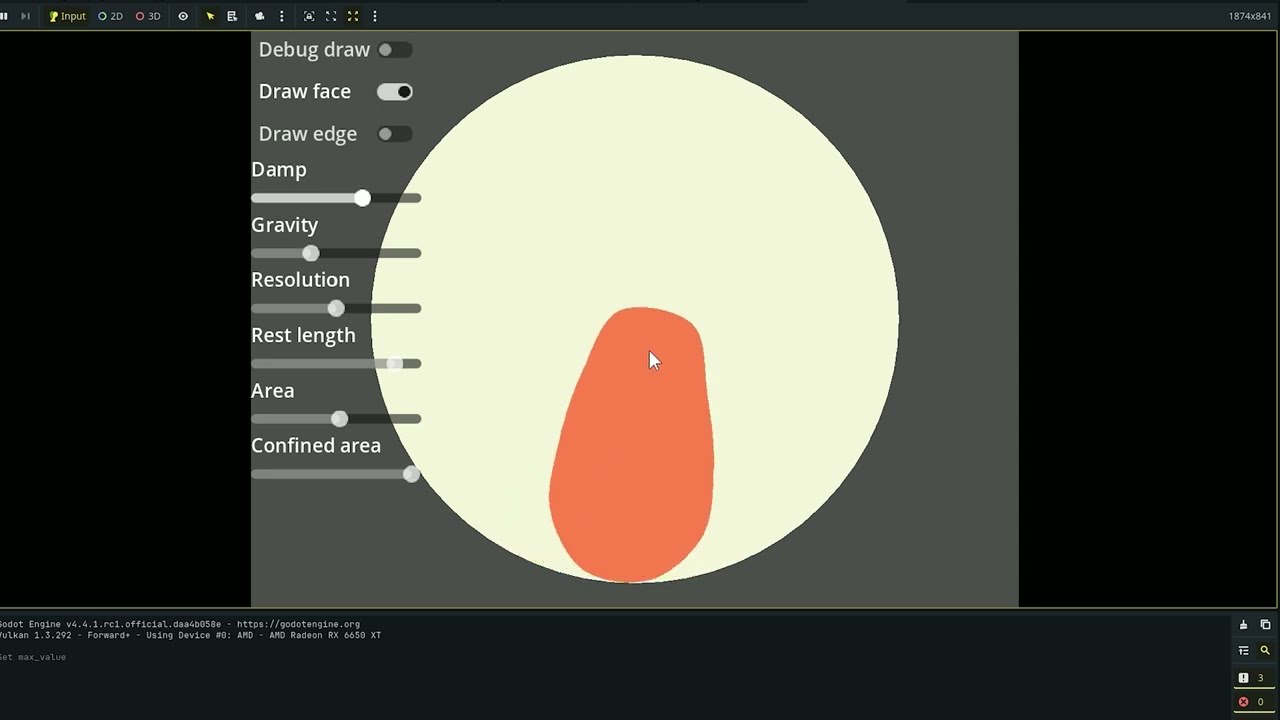Click the godotengine.org URL in output
The image size is (1280, 720).
point(298,624)
